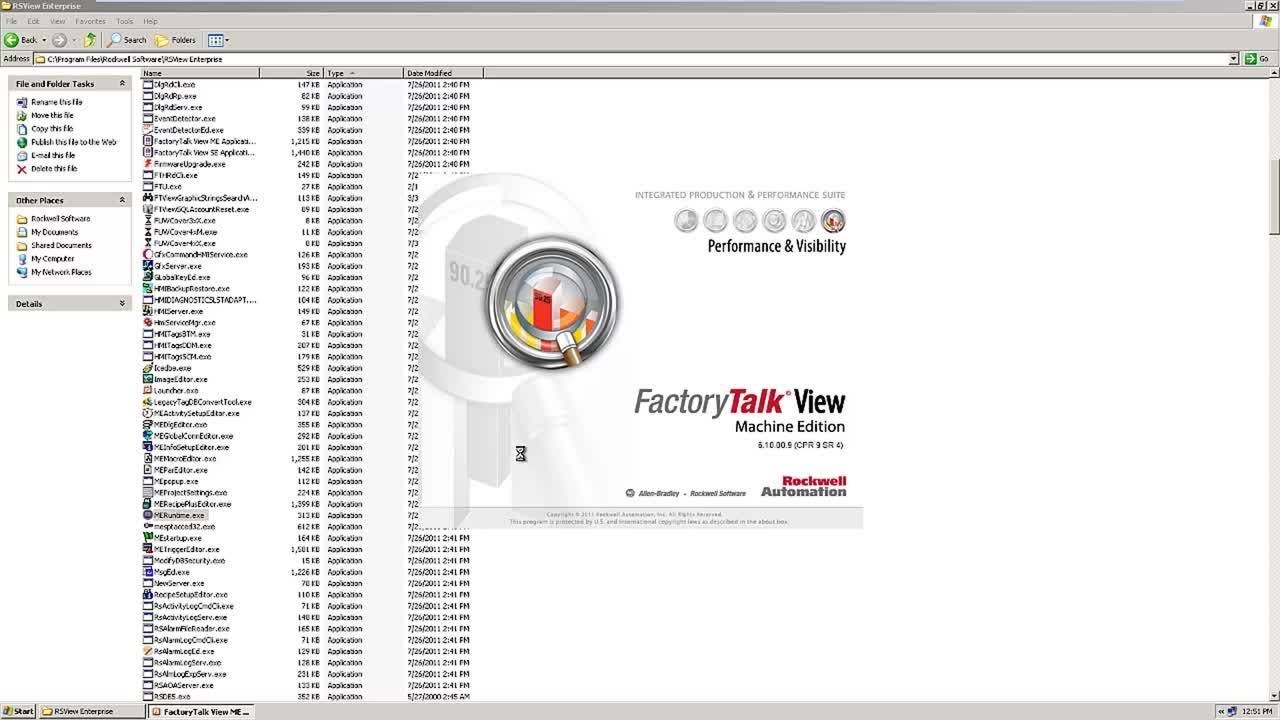Select the MERuntime.exe file icon

148,515
